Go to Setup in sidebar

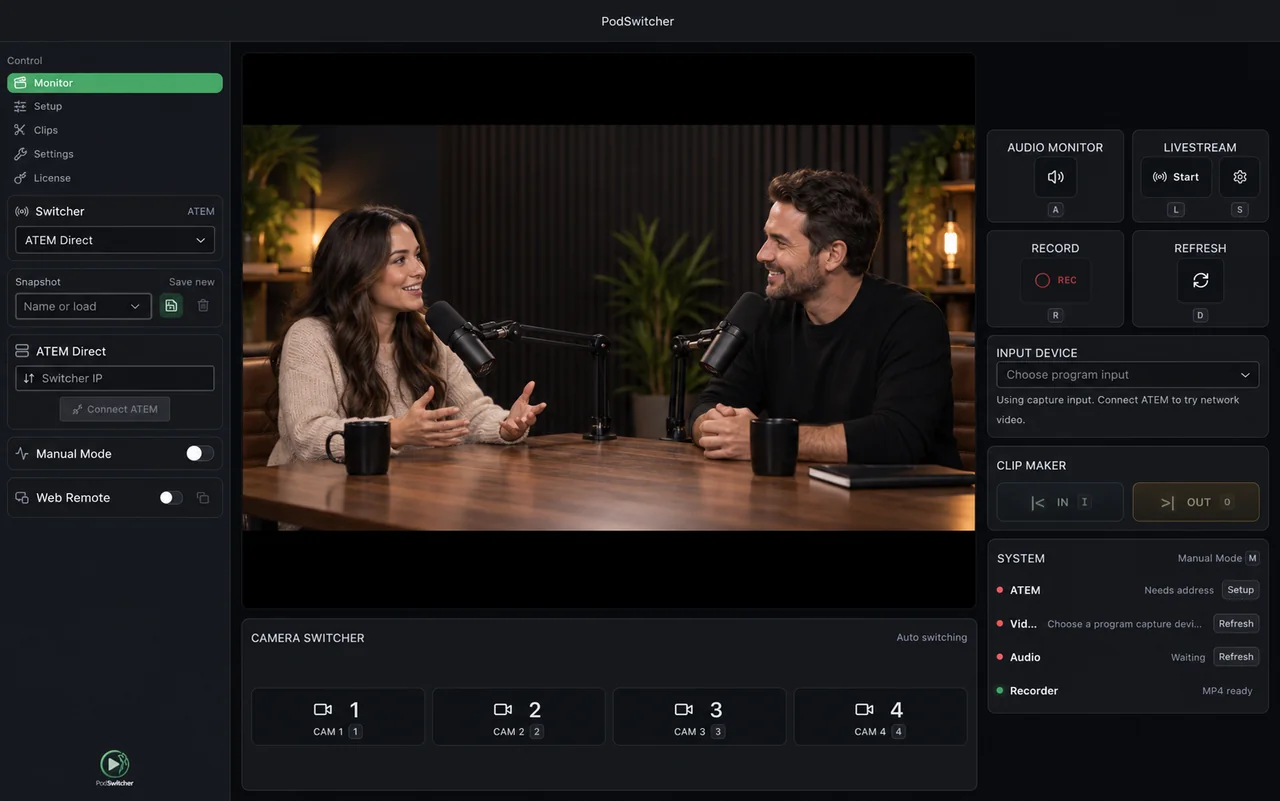tap(115, 106)
